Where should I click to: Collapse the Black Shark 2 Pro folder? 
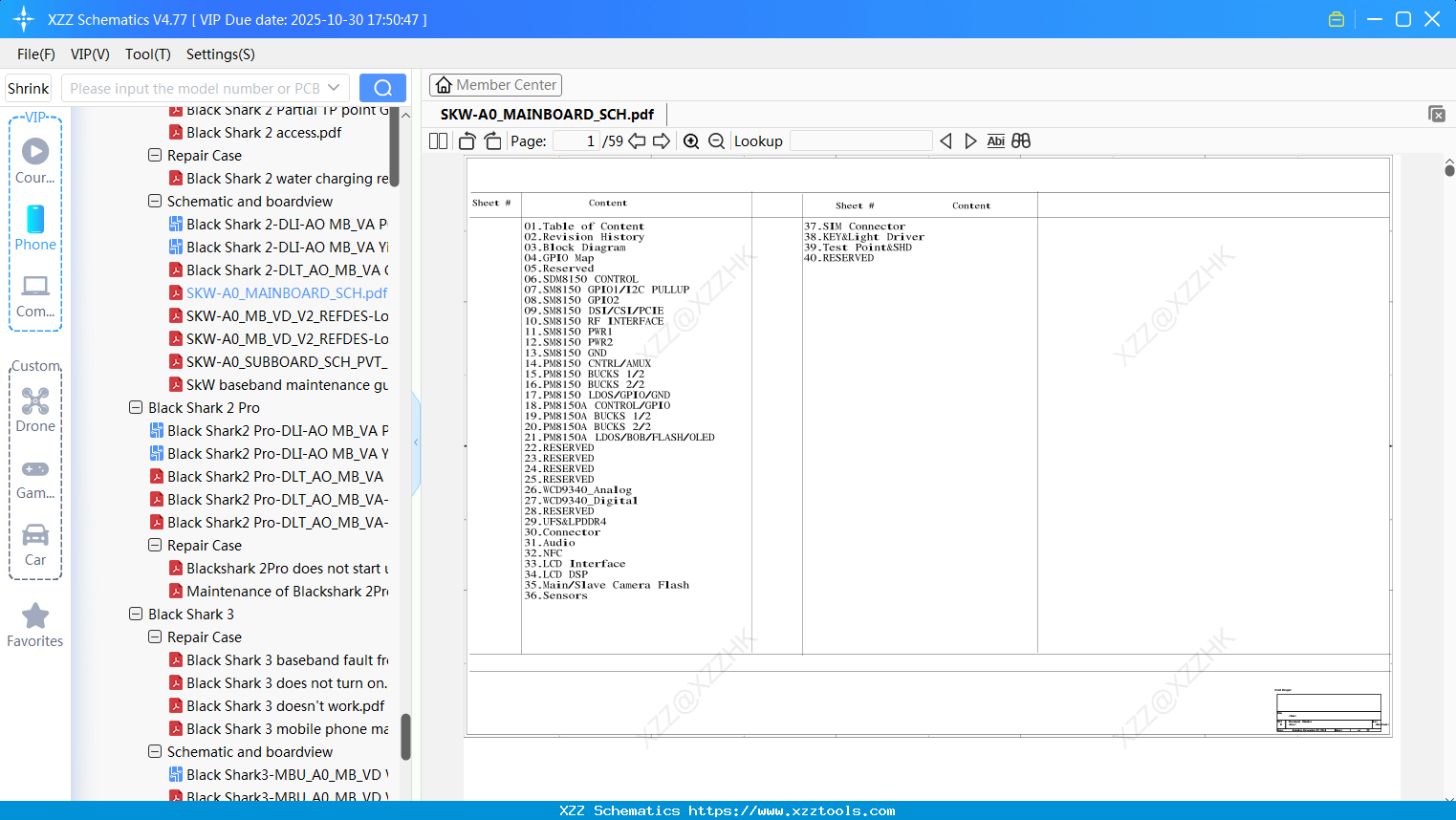pos(136,407)
